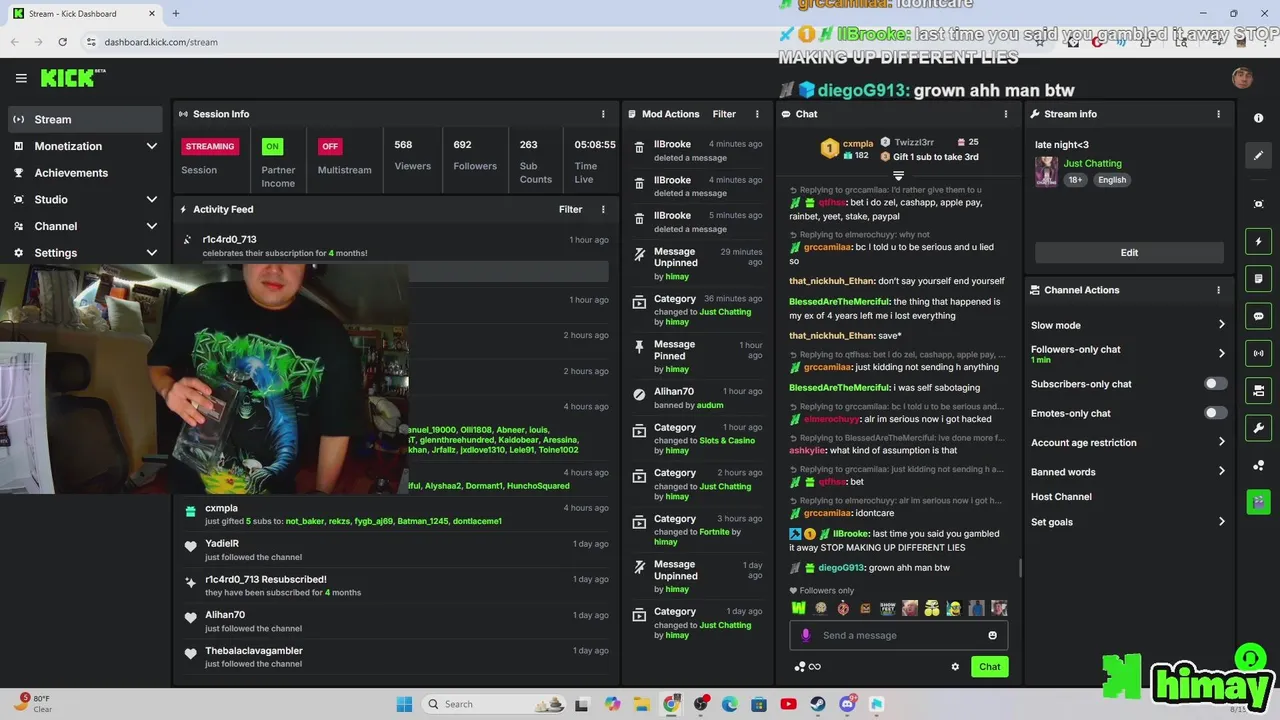Select Achievements in the sidebar

pos(84,173)
